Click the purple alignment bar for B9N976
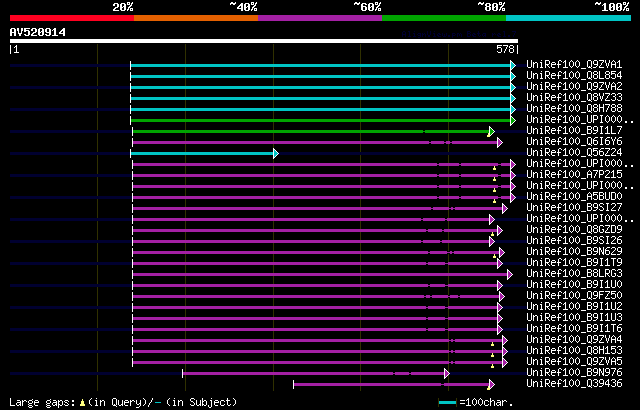640x410 pixels. click(x=313, y=374)
